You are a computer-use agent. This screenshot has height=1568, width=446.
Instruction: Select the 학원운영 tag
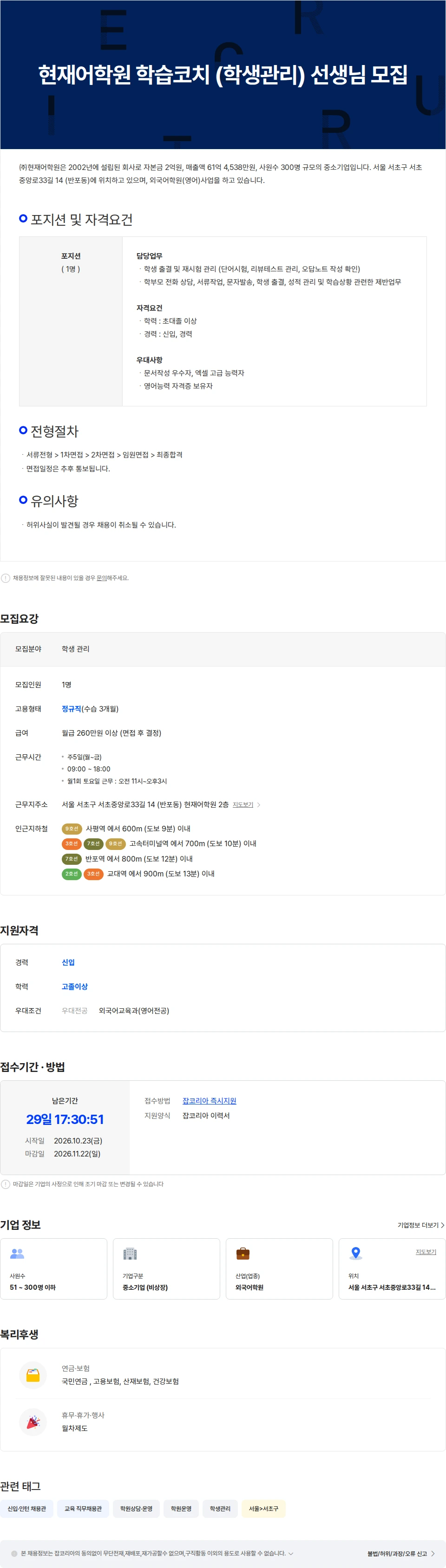181,1509
